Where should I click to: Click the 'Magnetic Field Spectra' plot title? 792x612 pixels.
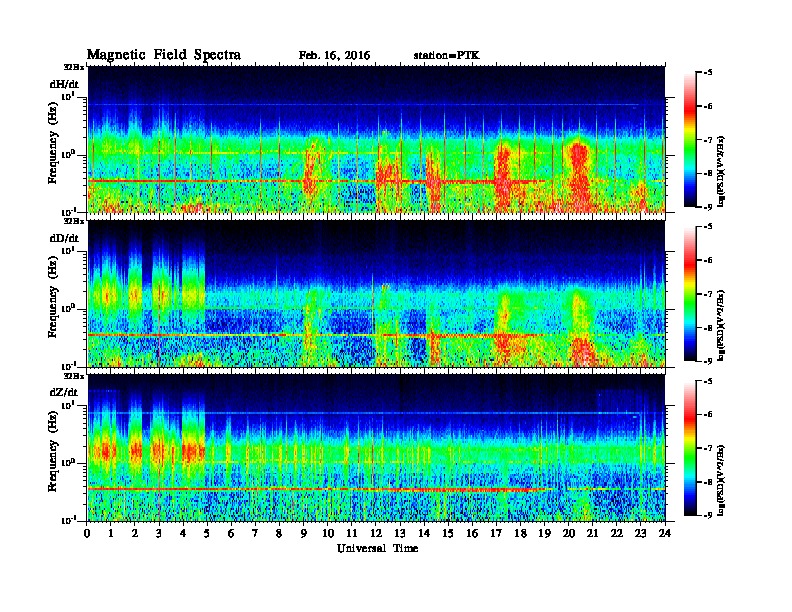[x=164, y=55]
